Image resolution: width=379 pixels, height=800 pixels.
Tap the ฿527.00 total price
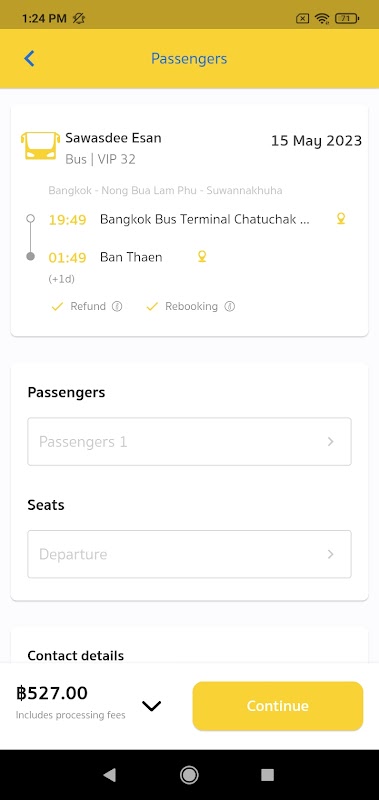52,693
